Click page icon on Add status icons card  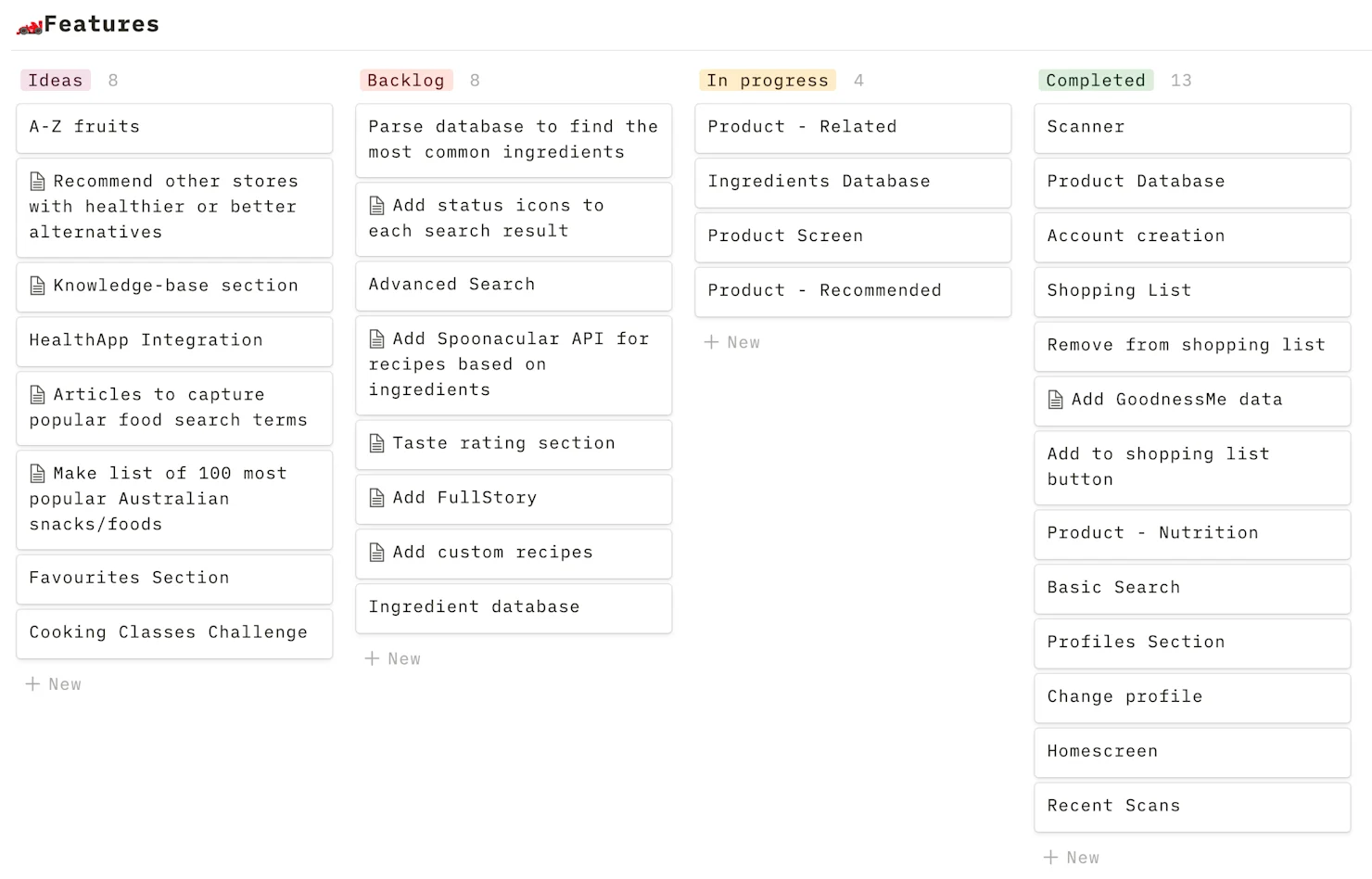click(x=377, y=206)
